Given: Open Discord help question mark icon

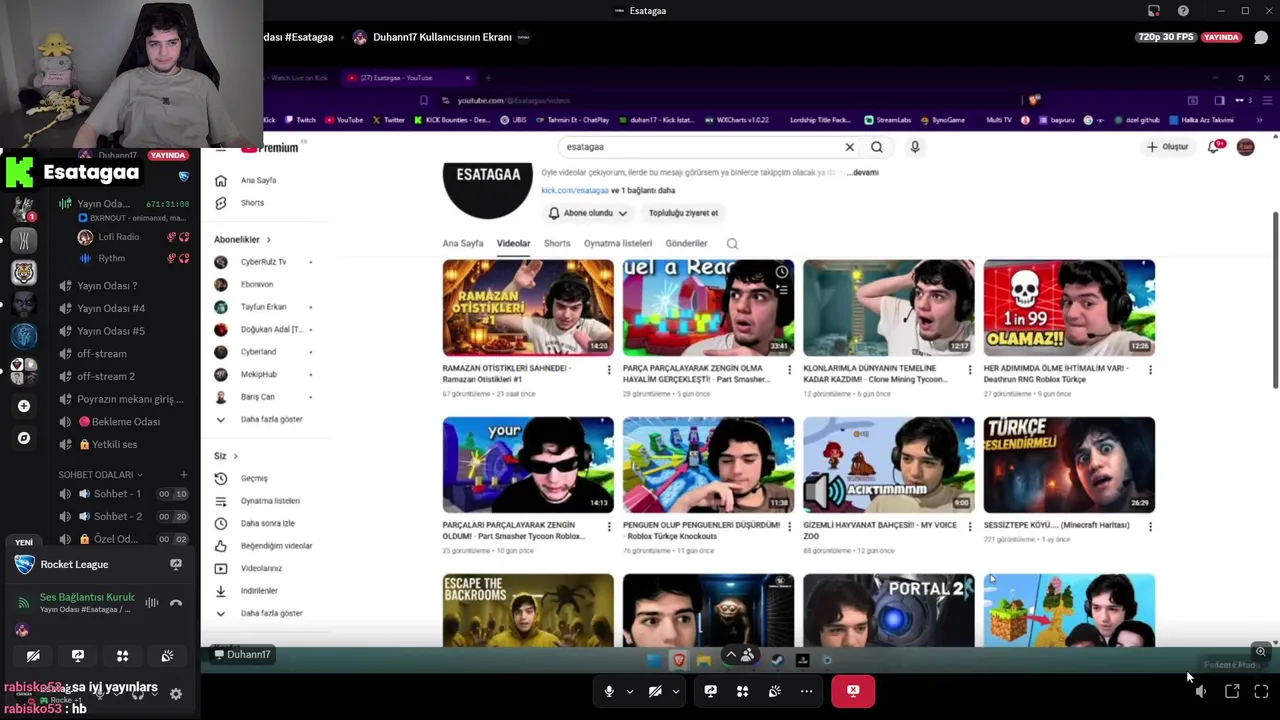Looking at the screenshot, I should (1183, 11).
